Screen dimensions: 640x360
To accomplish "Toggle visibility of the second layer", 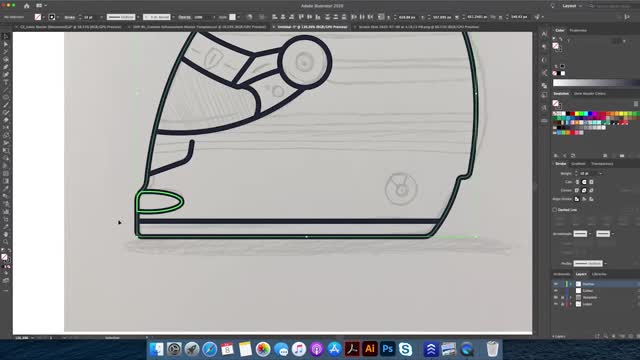I will click(x=556, y=291).
